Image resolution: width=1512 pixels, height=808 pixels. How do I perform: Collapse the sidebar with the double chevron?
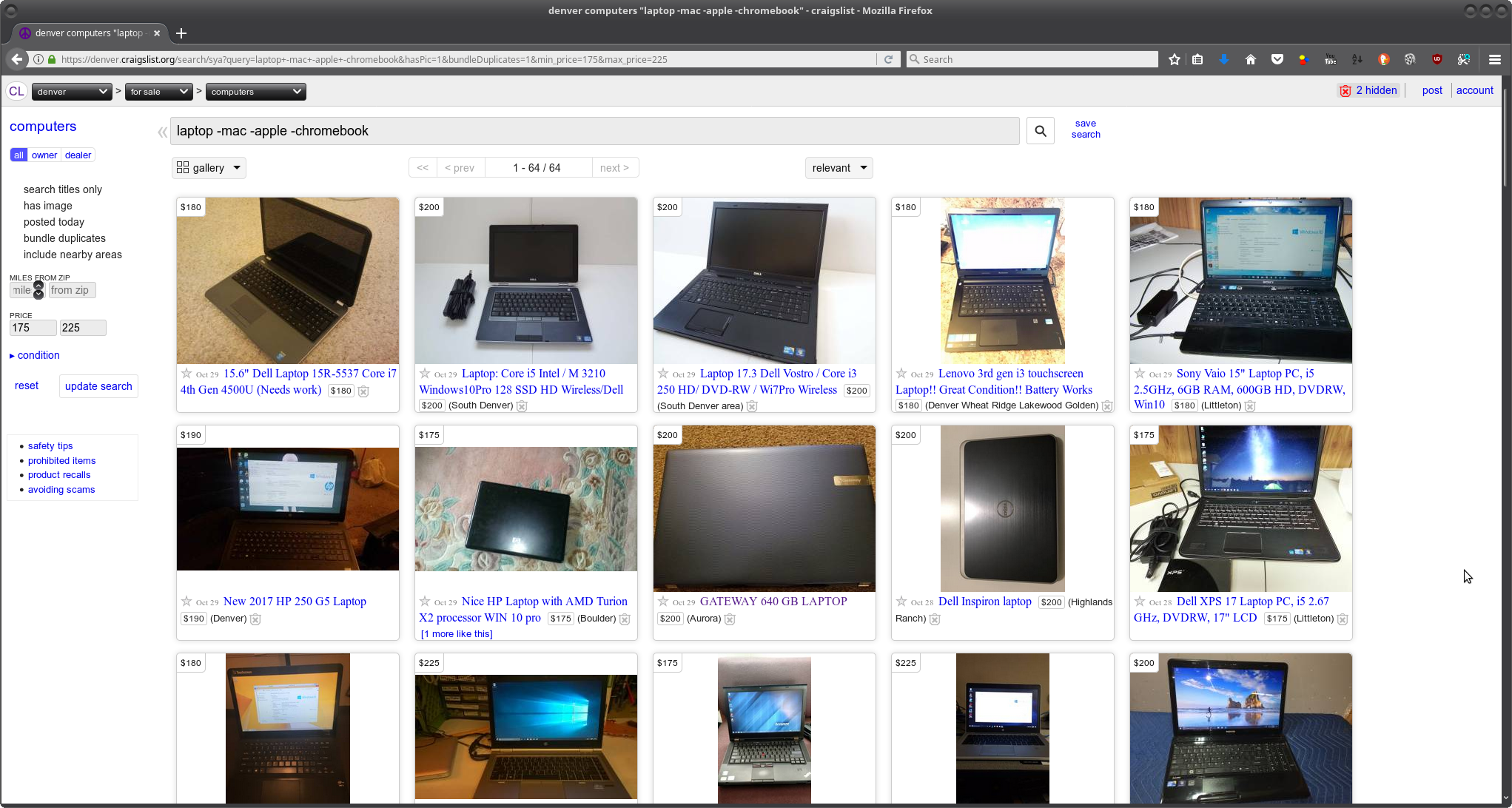click(162, 132)
